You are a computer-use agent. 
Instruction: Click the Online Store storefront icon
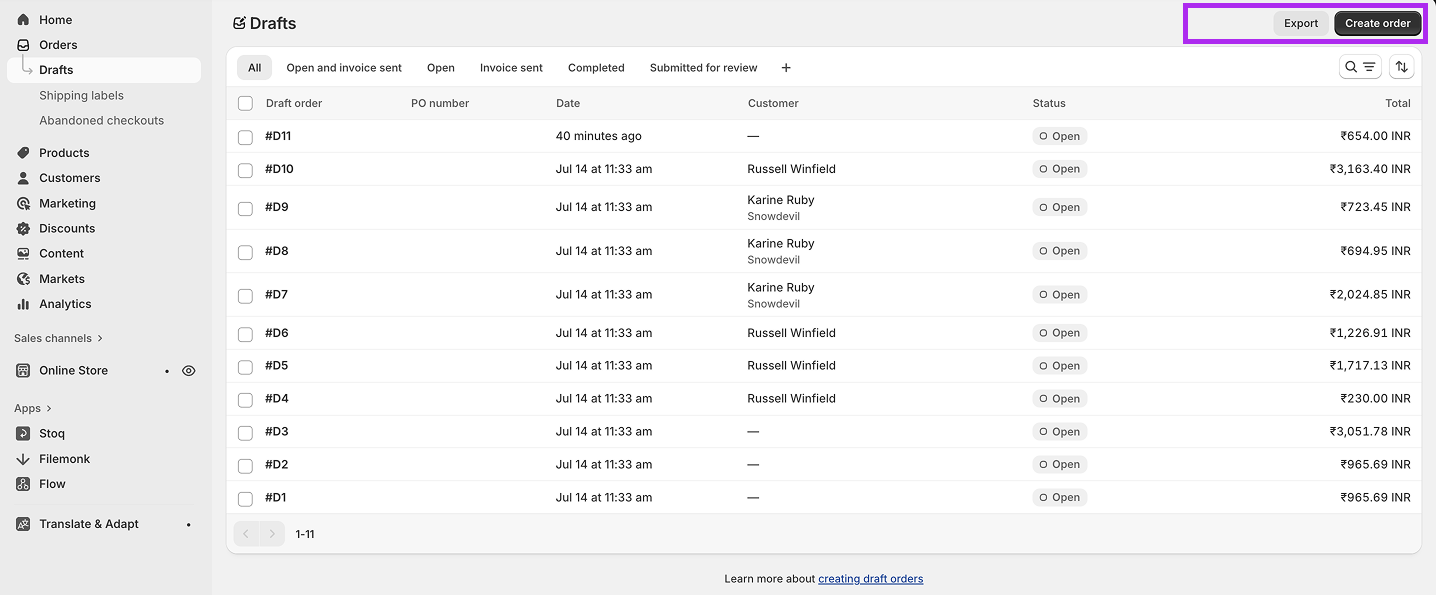point(23,370)
